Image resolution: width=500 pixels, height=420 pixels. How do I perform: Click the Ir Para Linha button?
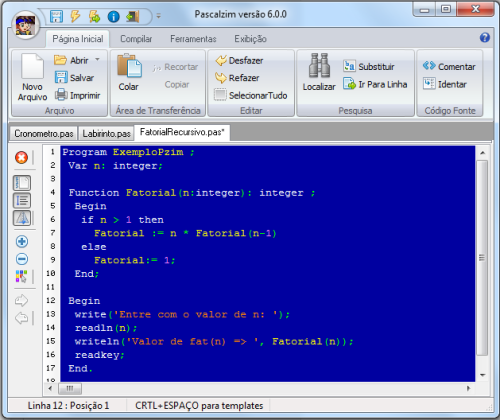pos(375,84)
